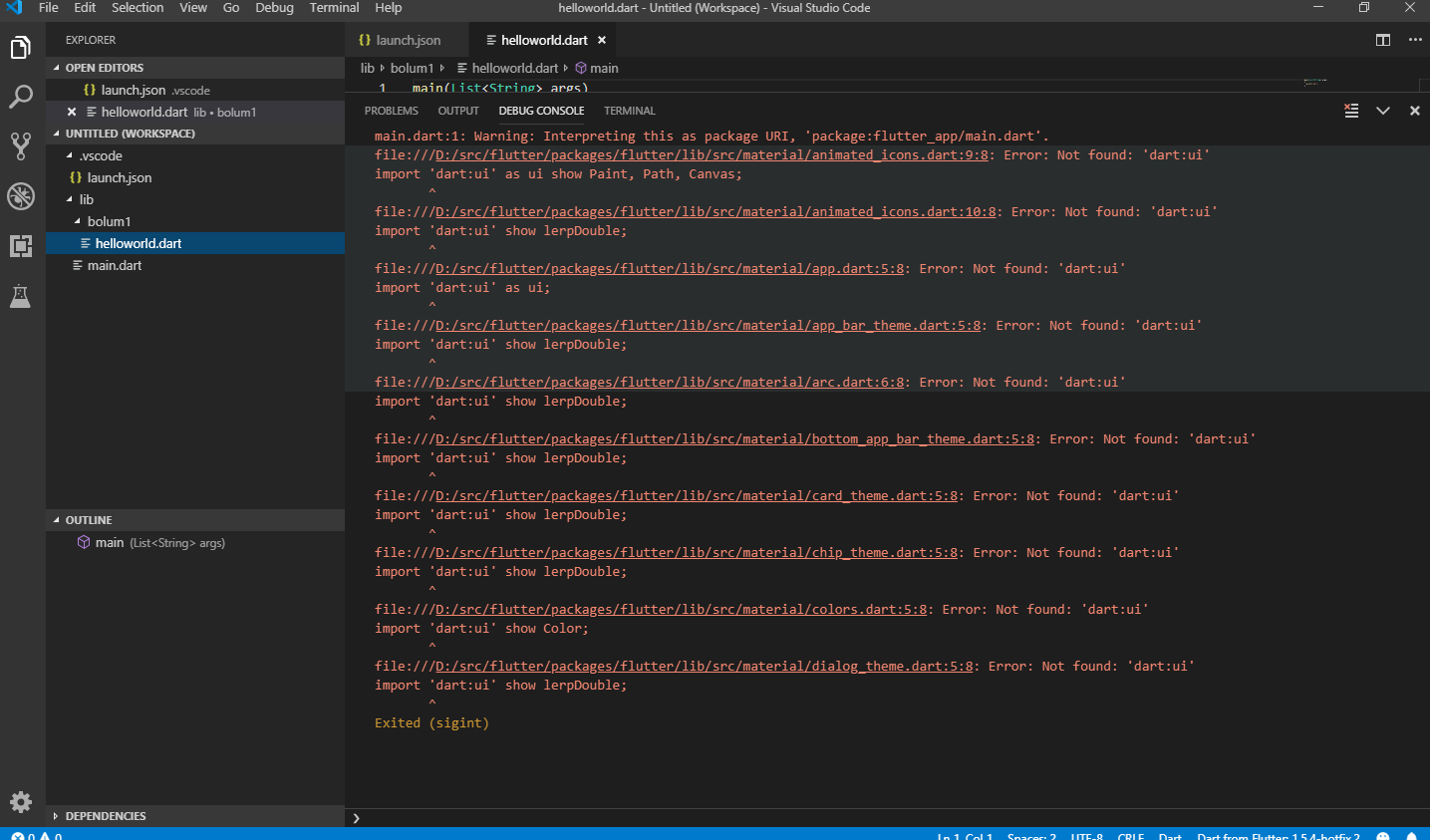Open the File menu

tap(49, 8)
